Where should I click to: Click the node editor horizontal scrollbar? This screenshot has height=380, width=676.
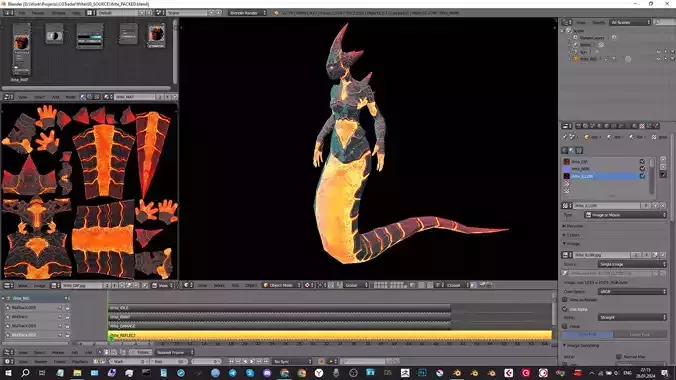point(87,88)
